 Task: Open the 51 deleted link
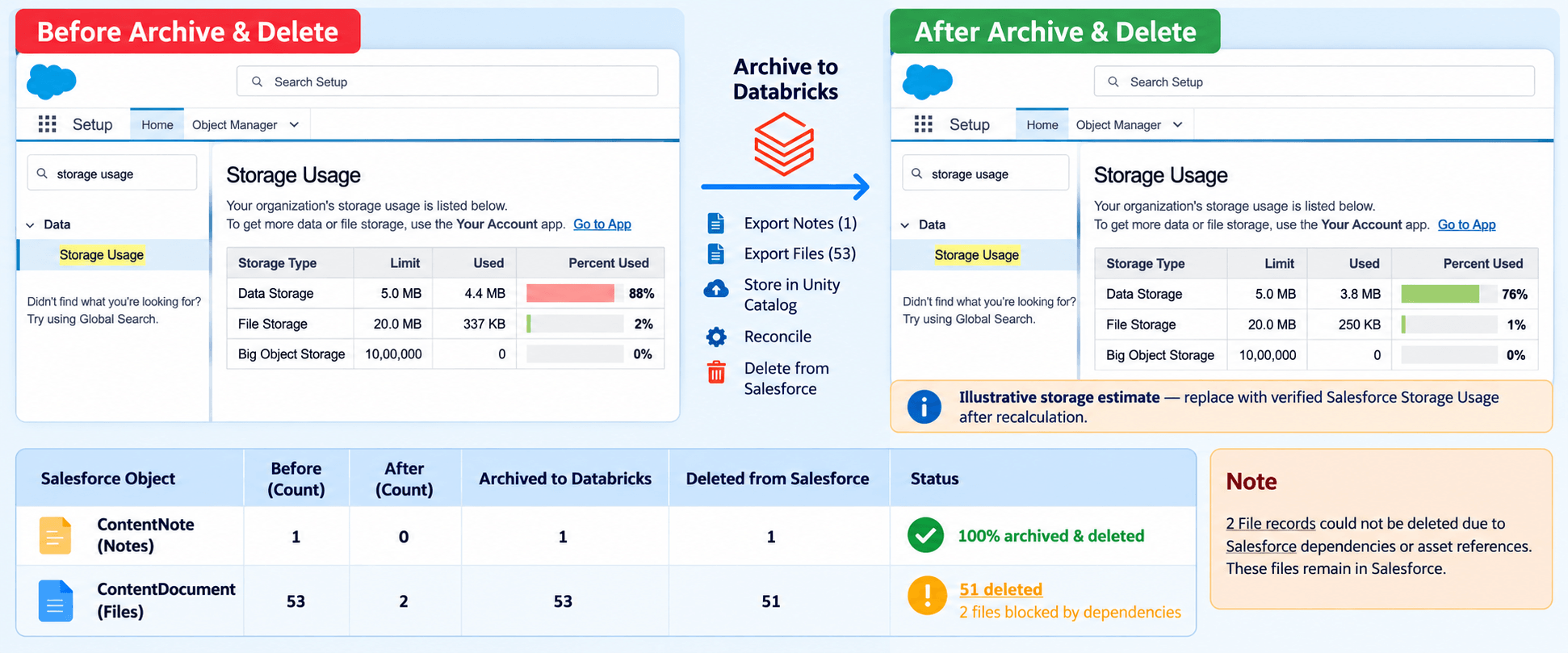click(x=1000, y=589)
